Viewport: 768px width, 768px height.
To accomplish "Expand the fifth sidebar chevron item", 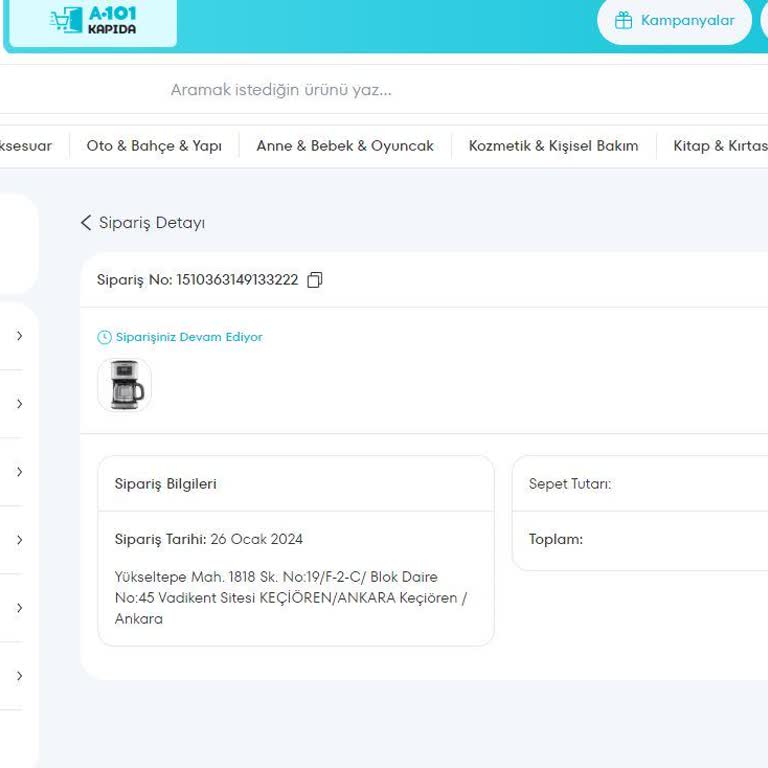I will (19, 608).
